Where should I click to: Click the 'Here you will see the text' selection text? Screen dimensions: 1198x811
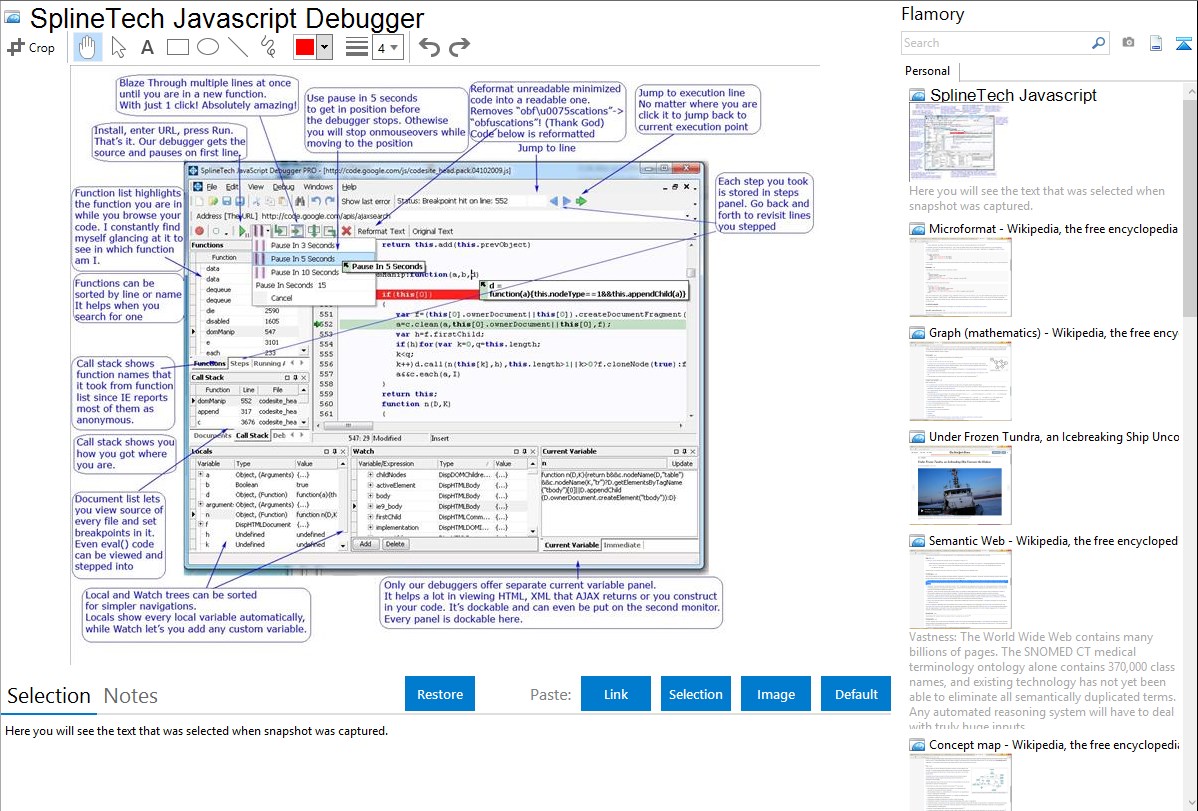[x=196, y=731]
